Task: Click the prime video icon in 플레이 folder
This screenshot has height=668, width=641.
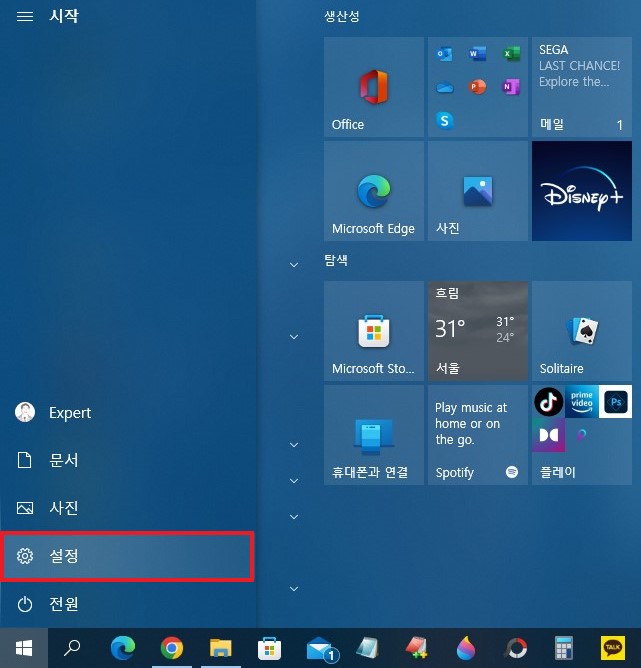Action: click(582, 401)
